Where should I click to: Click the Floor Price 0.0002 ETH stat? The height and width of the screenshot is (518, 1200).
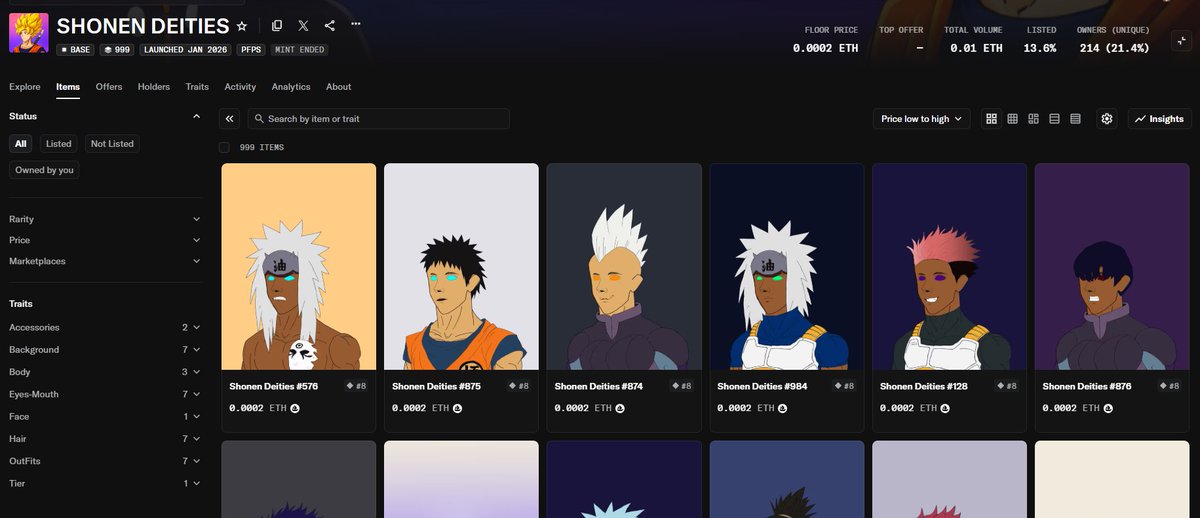click(x=825, y=40)
